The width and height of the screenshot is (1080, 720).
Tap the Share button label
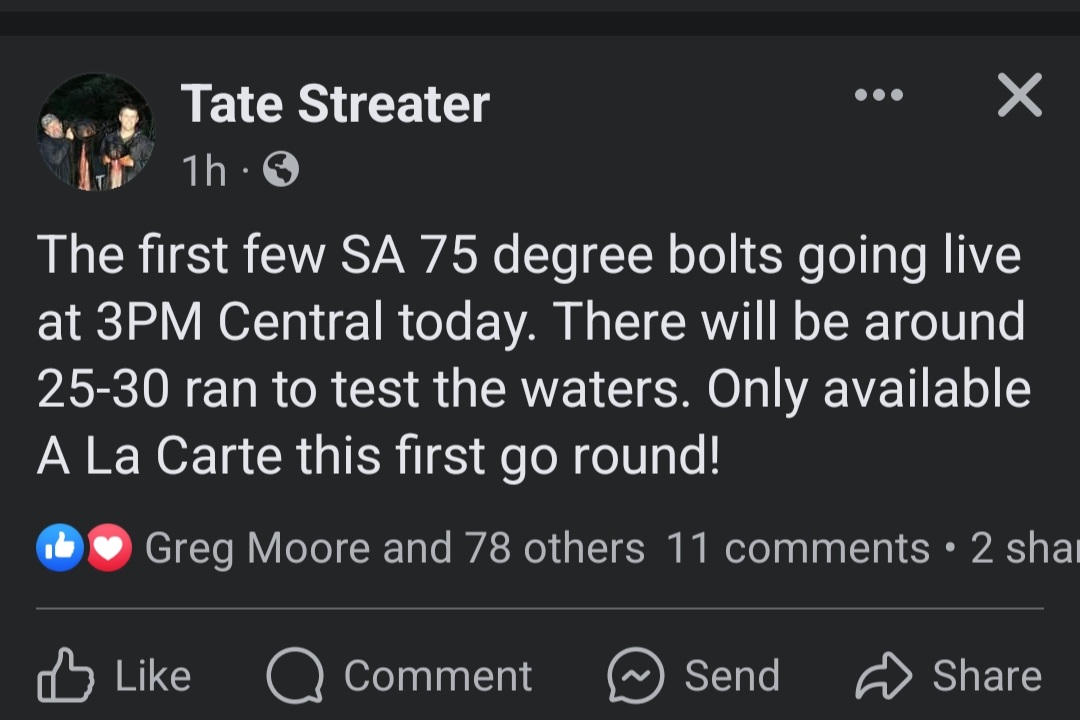[x=987, y=676]
